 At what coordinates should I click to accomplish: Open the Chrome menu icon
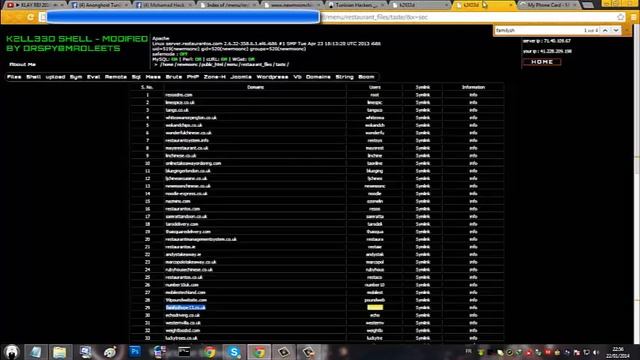633,17
